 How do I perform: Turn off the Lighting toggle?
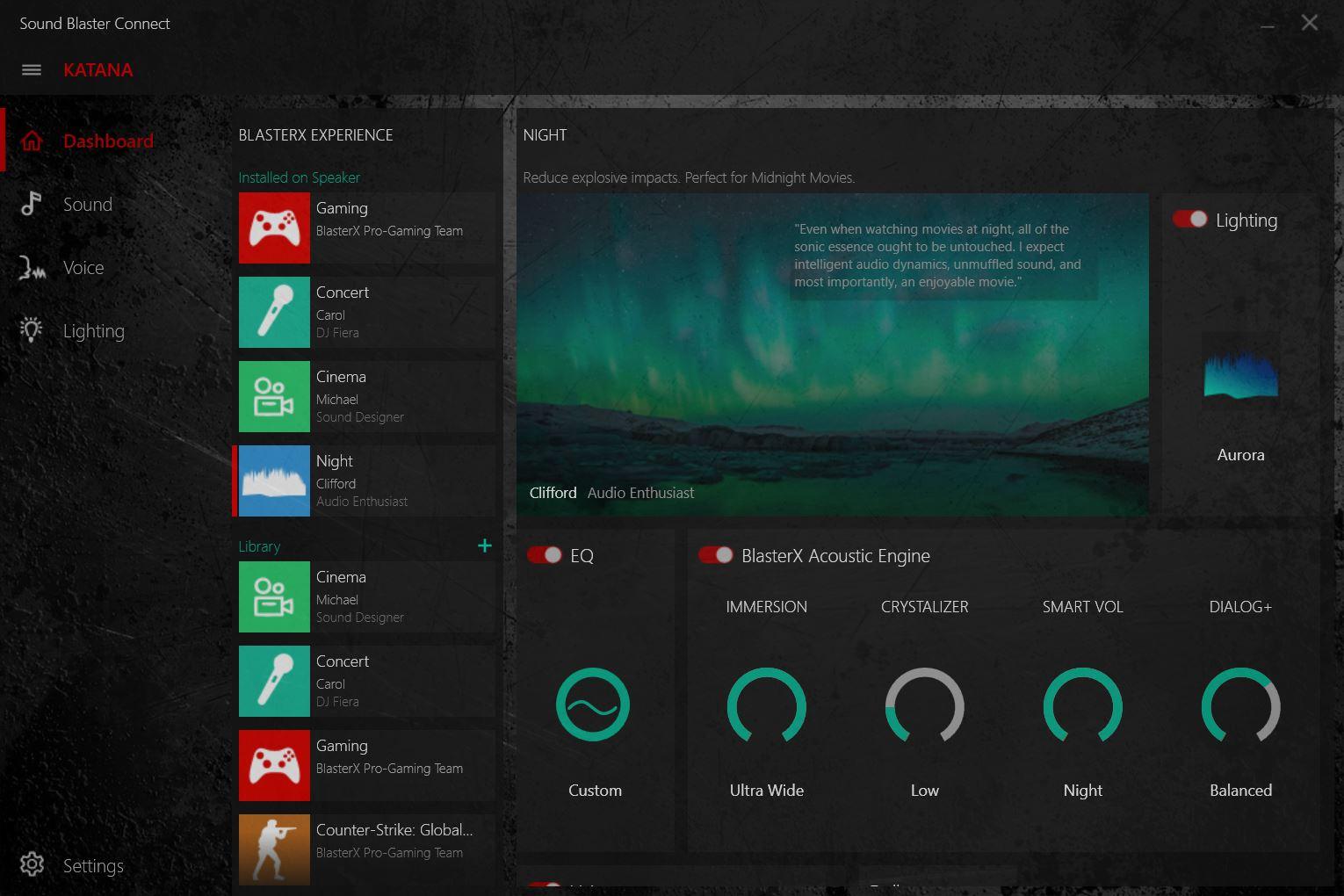(1190, 220)
